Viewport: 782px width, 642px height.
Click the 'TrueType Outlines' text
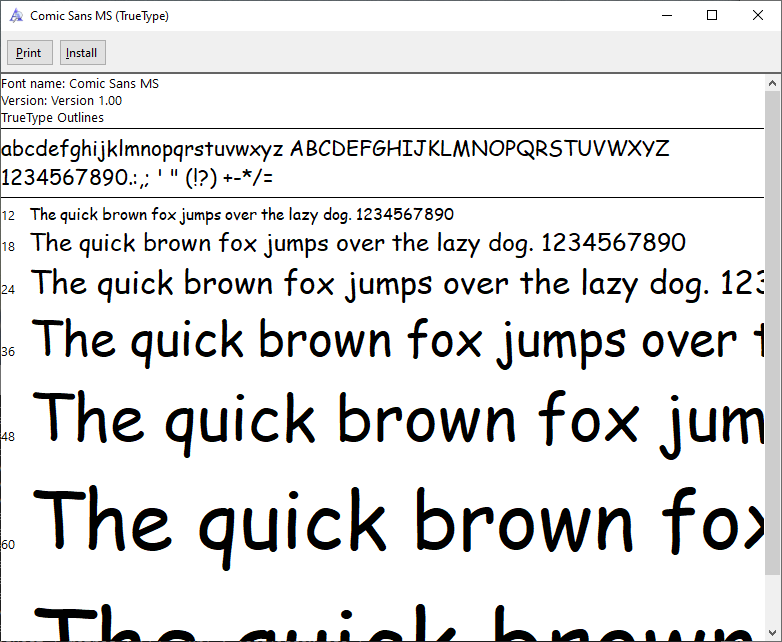(52, 118)
